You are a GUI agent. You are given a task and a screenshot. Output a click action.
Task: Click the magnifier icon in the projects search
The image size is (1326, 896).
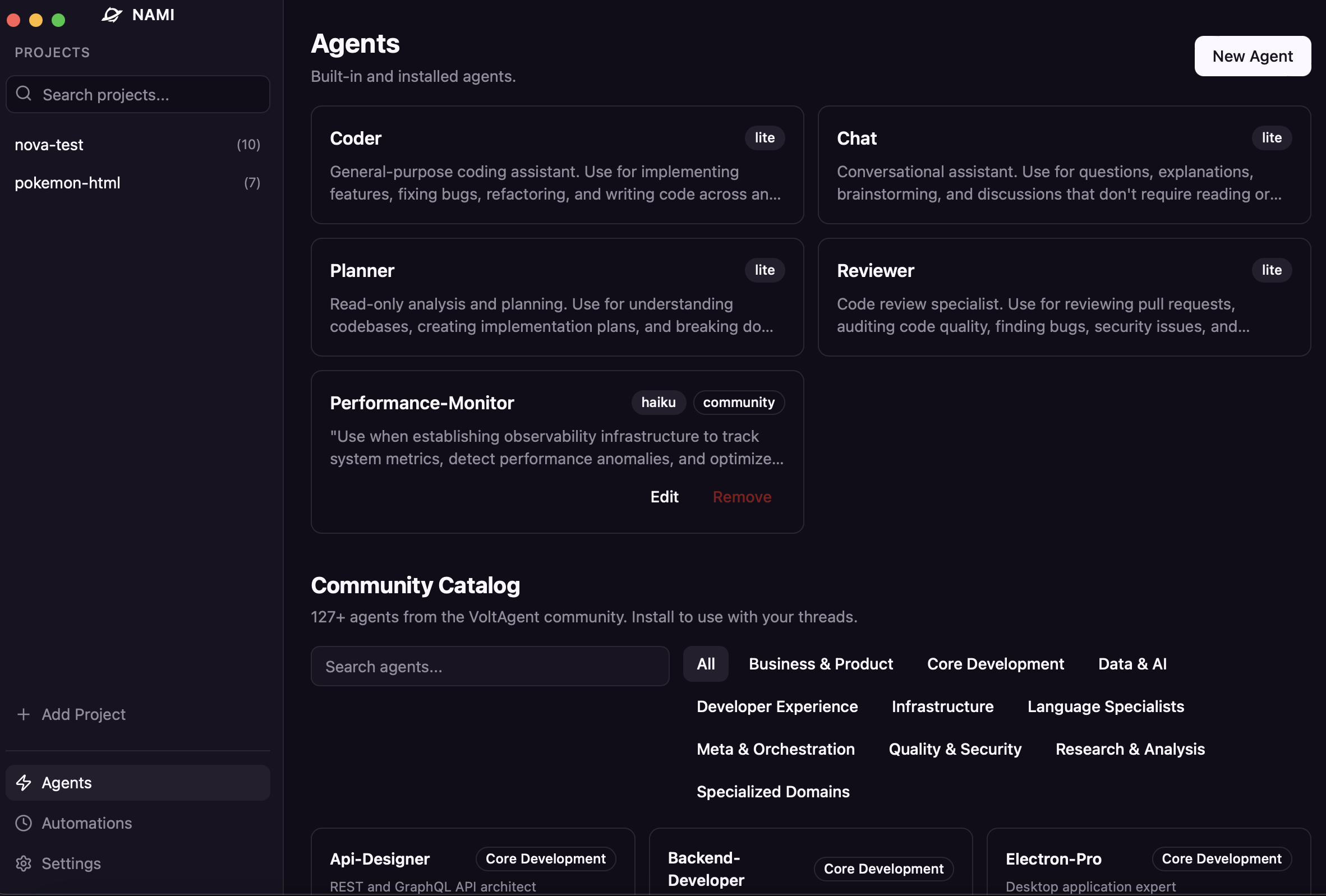click(24, 94)
